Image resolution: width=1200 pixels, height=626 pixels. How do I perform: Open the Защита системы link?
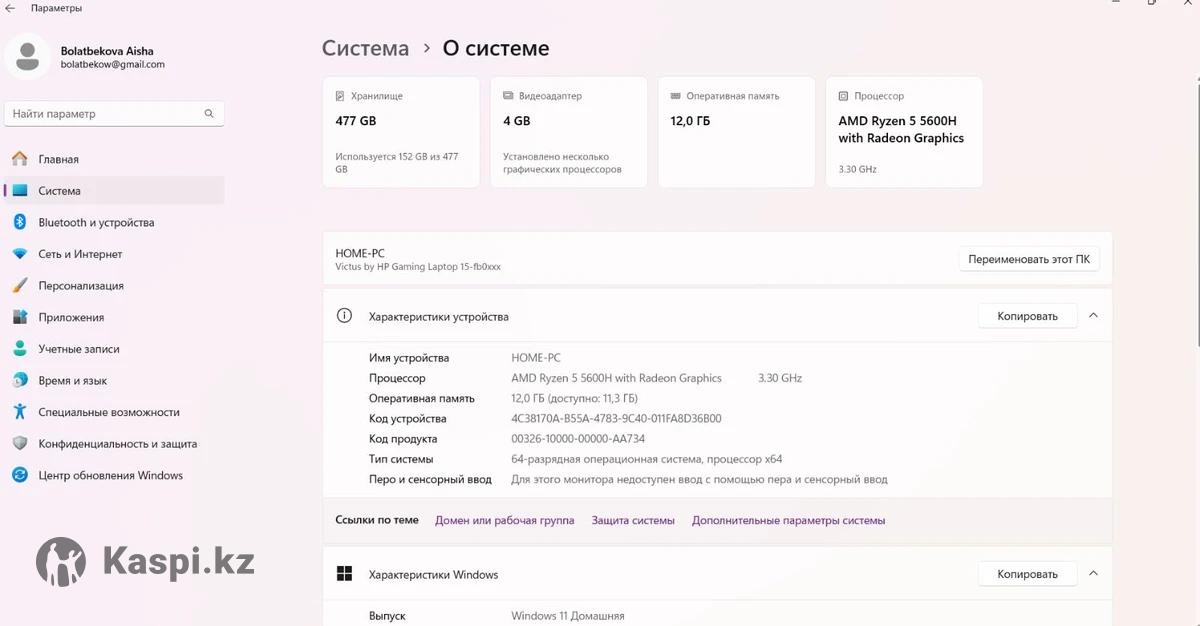pos(633,521)
